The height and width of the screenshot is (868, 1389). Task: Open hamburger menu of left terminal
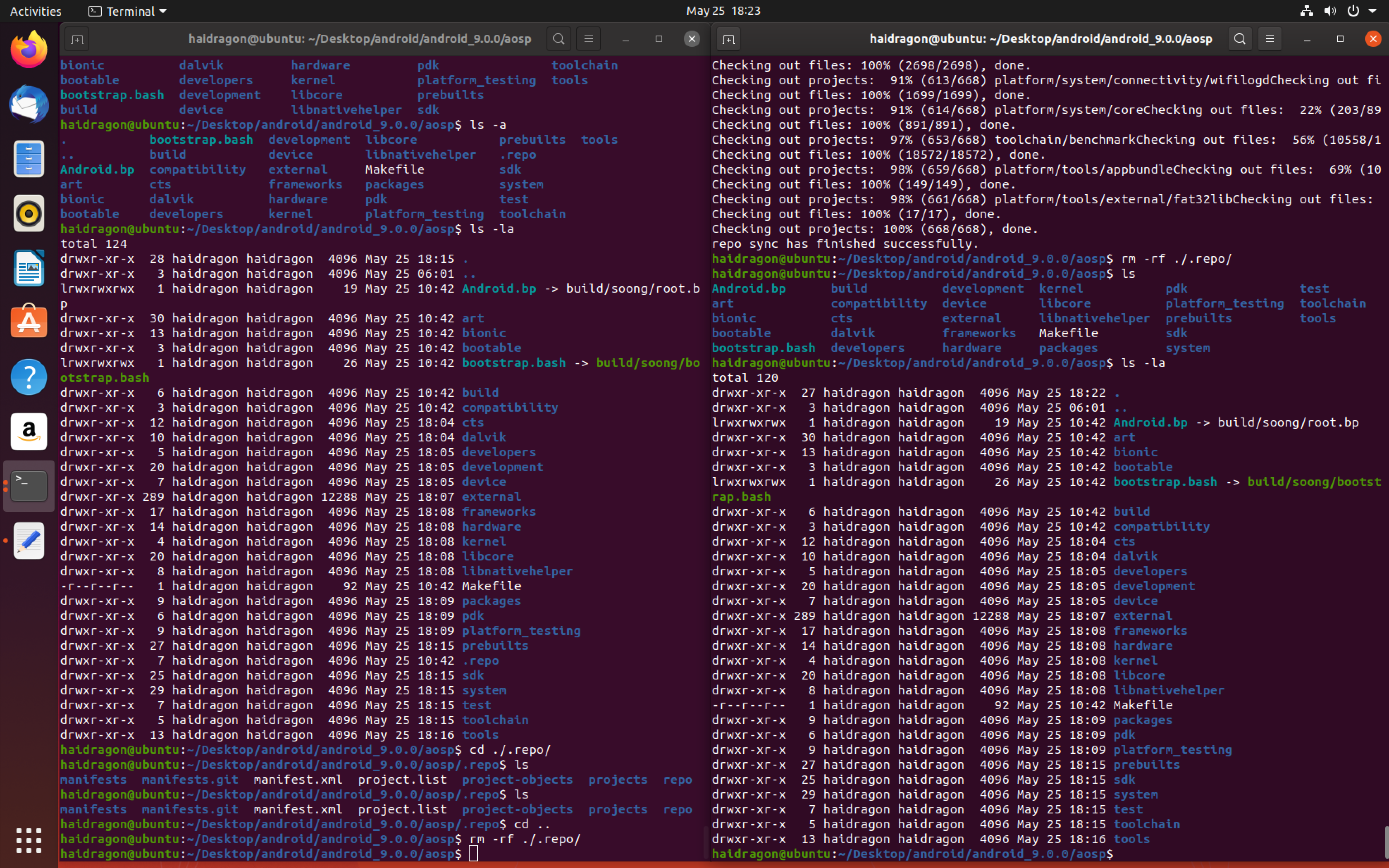[x=588, y=39]
